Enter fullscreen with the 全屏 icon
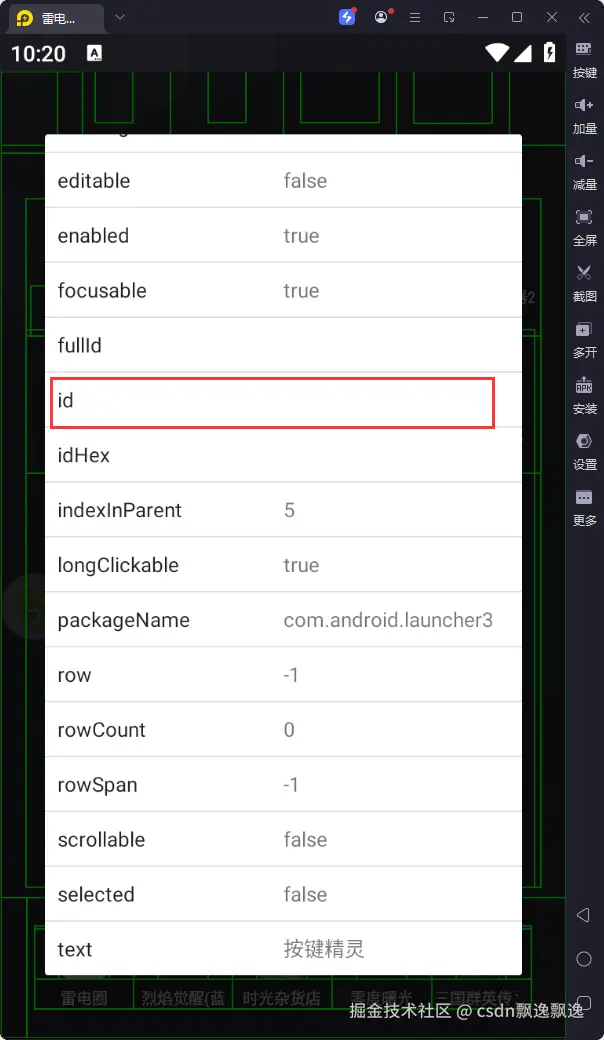The image size is (604, 1040). pos(584,226)
